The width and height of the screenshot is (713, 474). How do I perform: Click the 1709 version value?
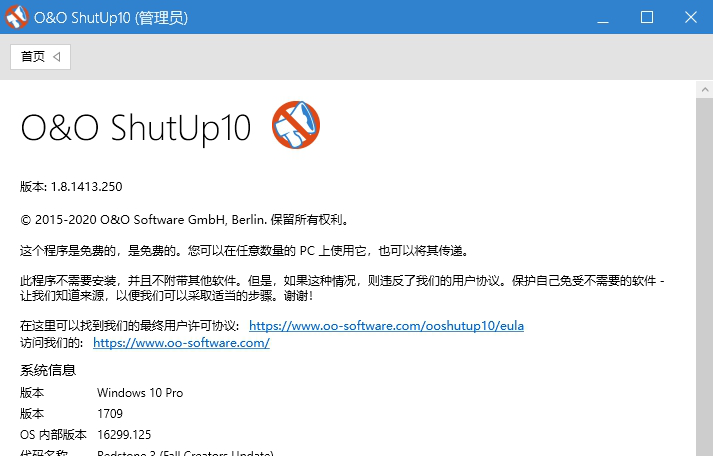pos(110,413)
